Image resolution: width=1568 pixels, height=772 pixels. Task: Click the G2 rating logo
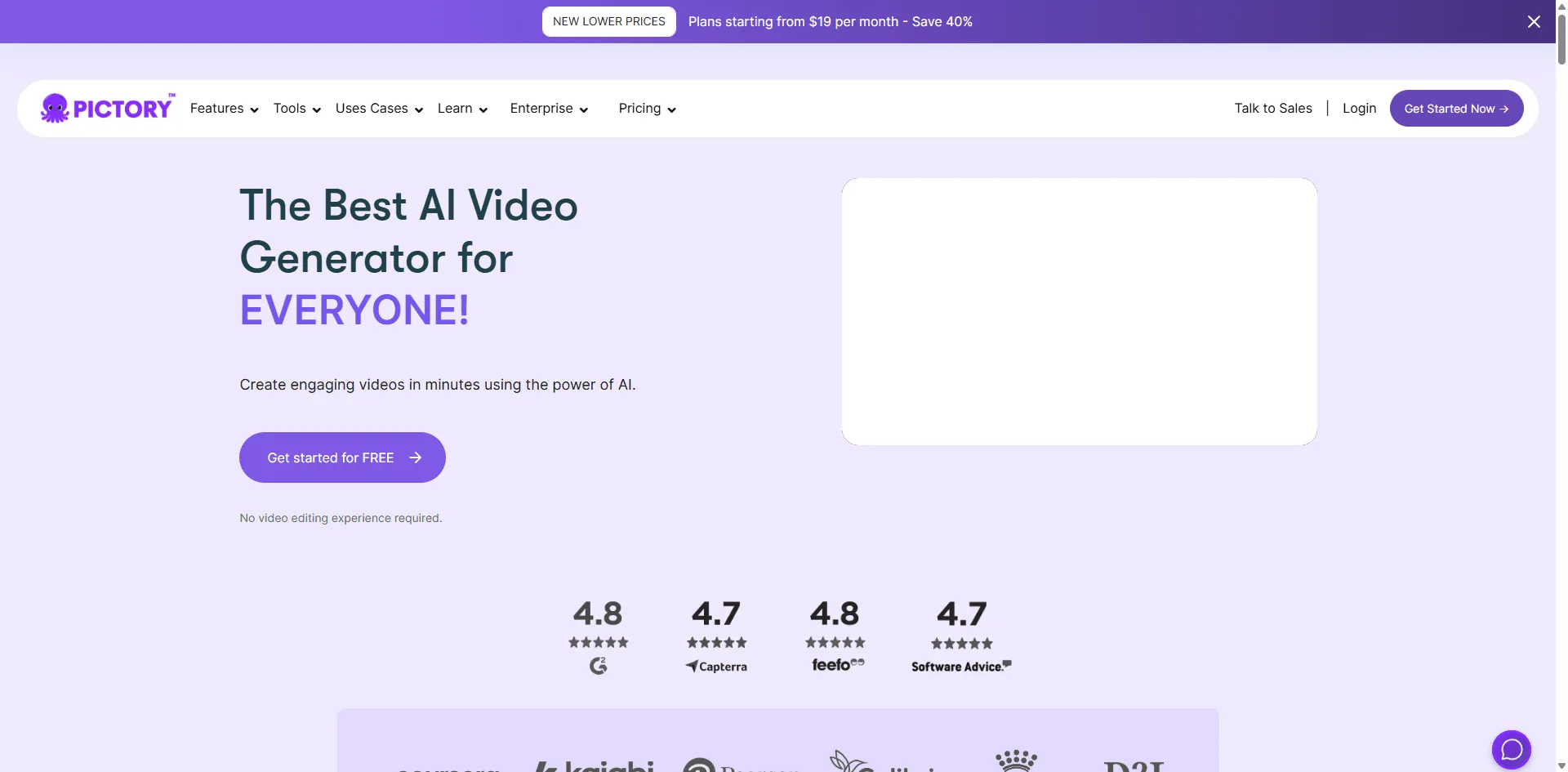[598, 666]
